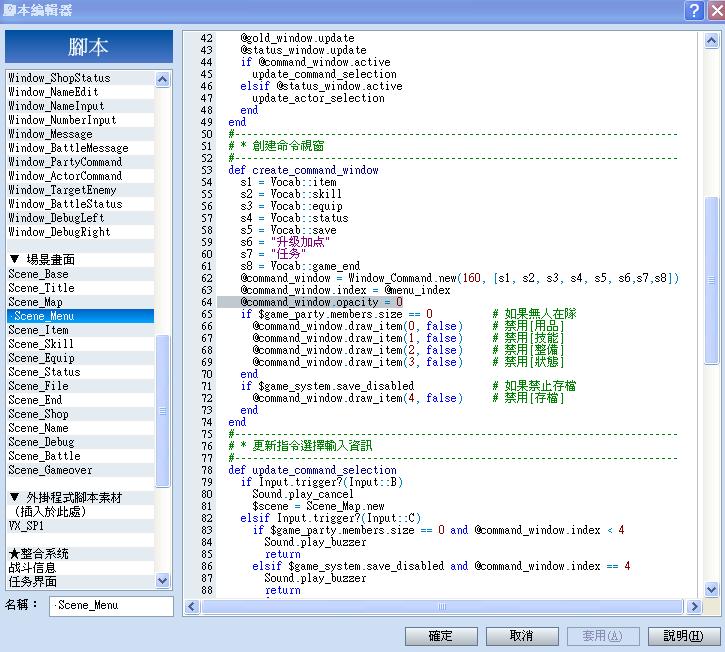This screenshot has height=652, width=725.
Task: Select Window_ShopStatus in script list
Action: tap(80, 78)
